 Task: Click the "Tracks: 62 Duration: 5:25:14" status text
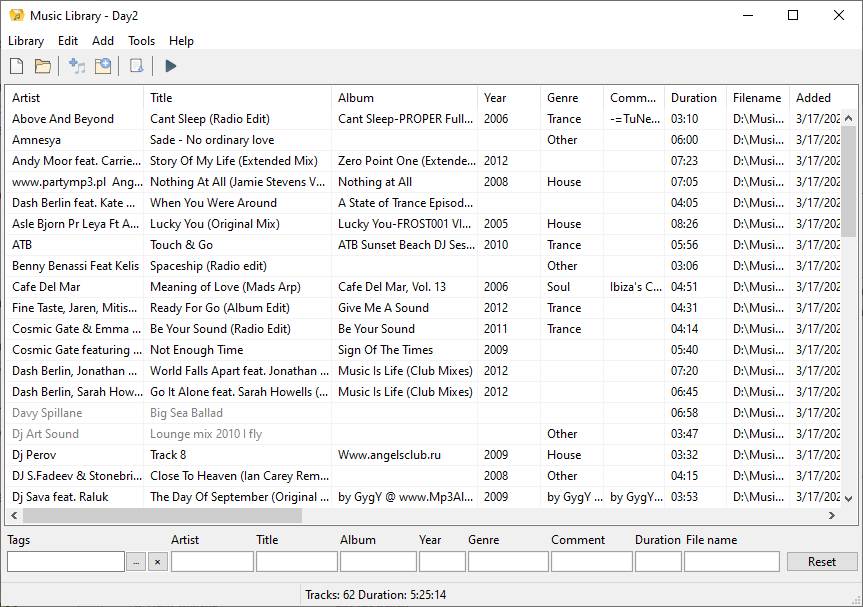click(375, 595)
